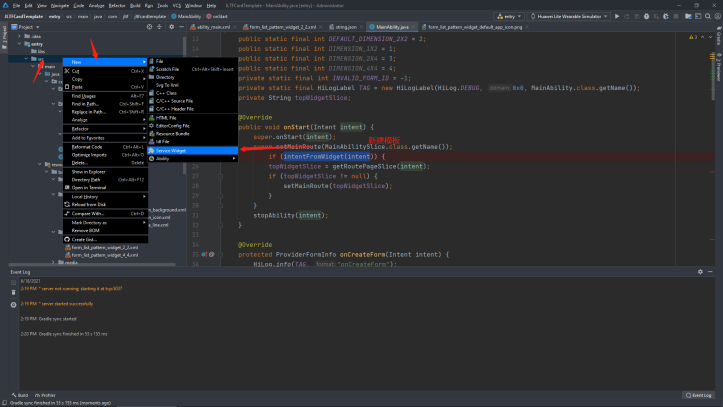Screen dimensions: 723x407
Task: Select Service Widget from New submenu
Action: (171, 150)
